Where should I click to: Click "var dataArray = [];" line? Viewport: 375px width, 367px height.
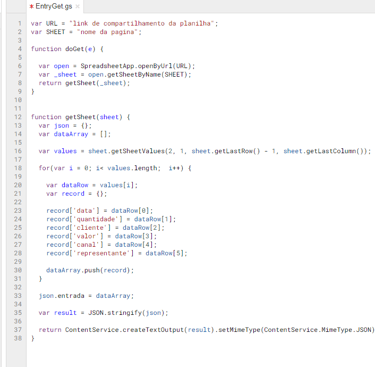pyautogui.click(x=75, y=134)
